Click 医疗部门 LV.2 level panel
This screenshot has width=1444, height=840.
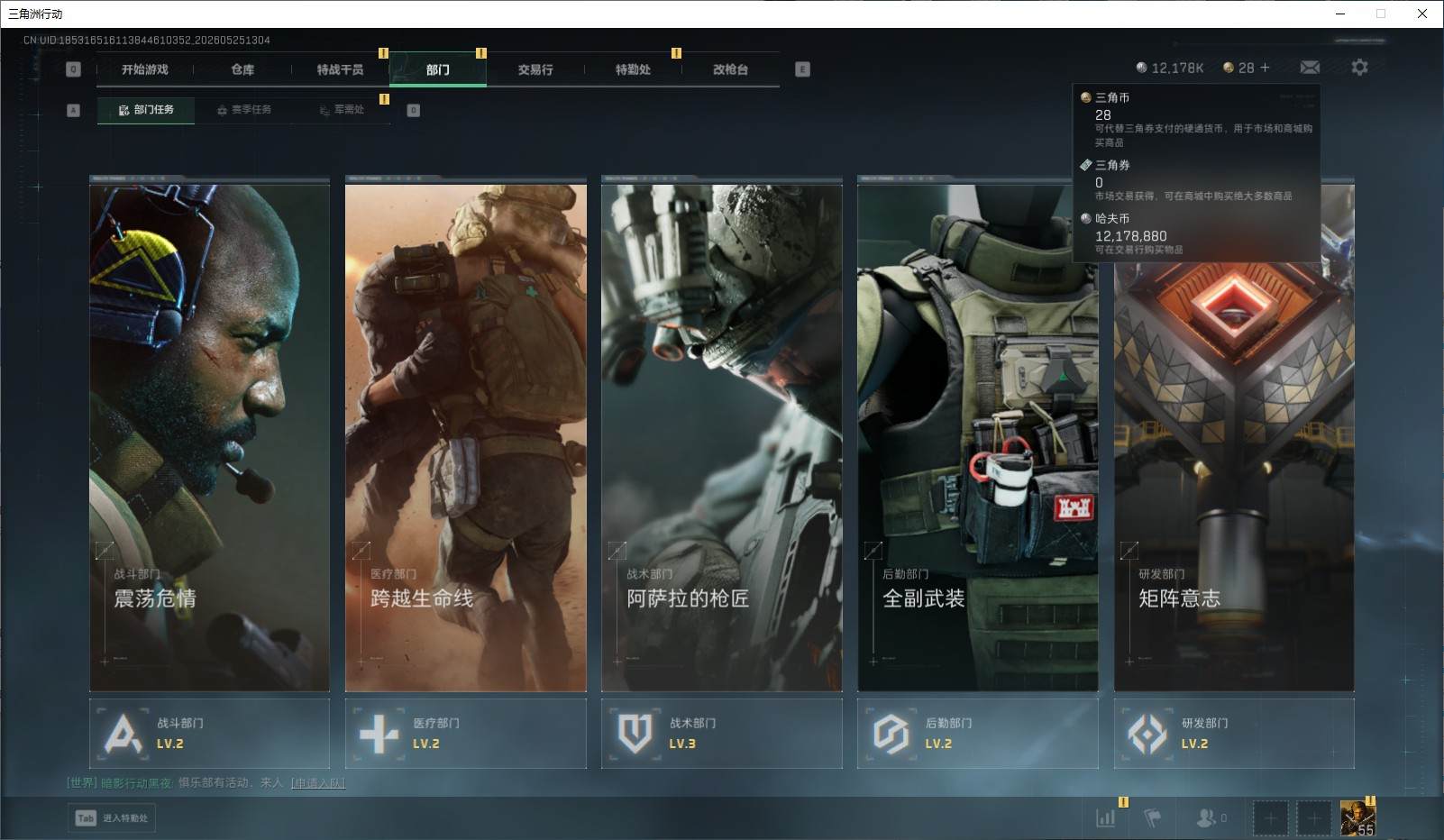click(466, 734)
